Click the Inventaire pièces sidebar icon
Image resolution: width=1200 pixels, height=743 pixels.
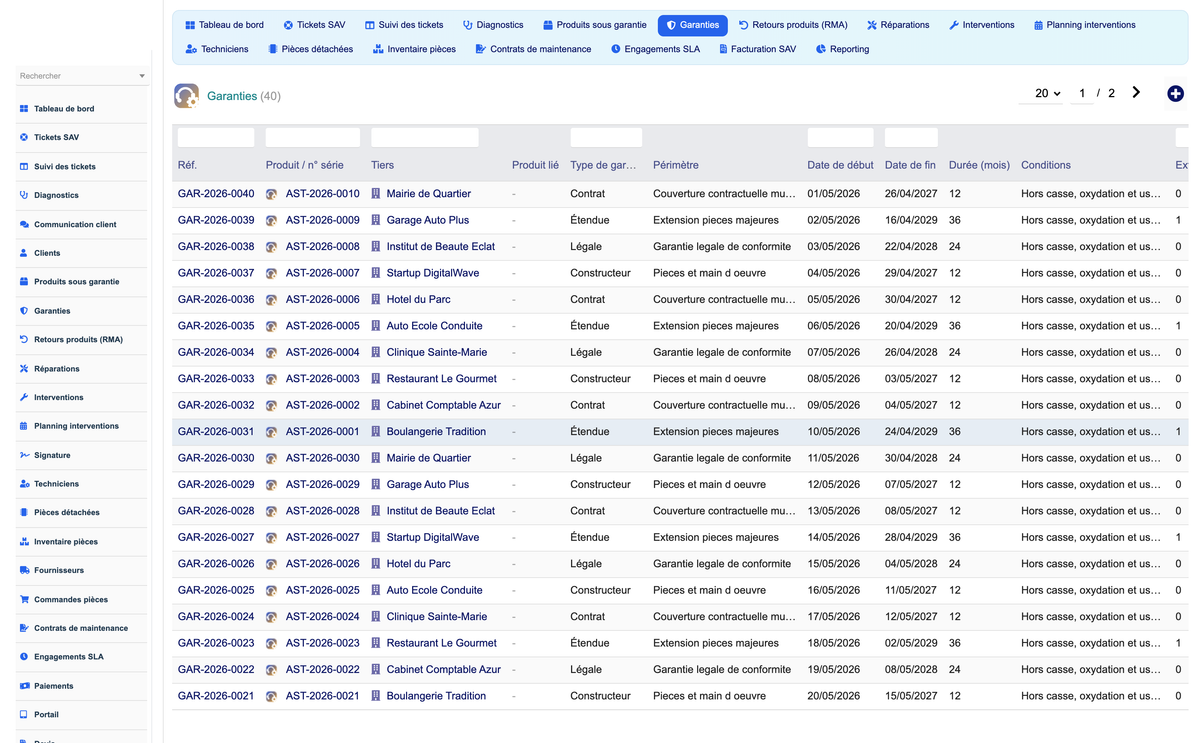point(24,542)
